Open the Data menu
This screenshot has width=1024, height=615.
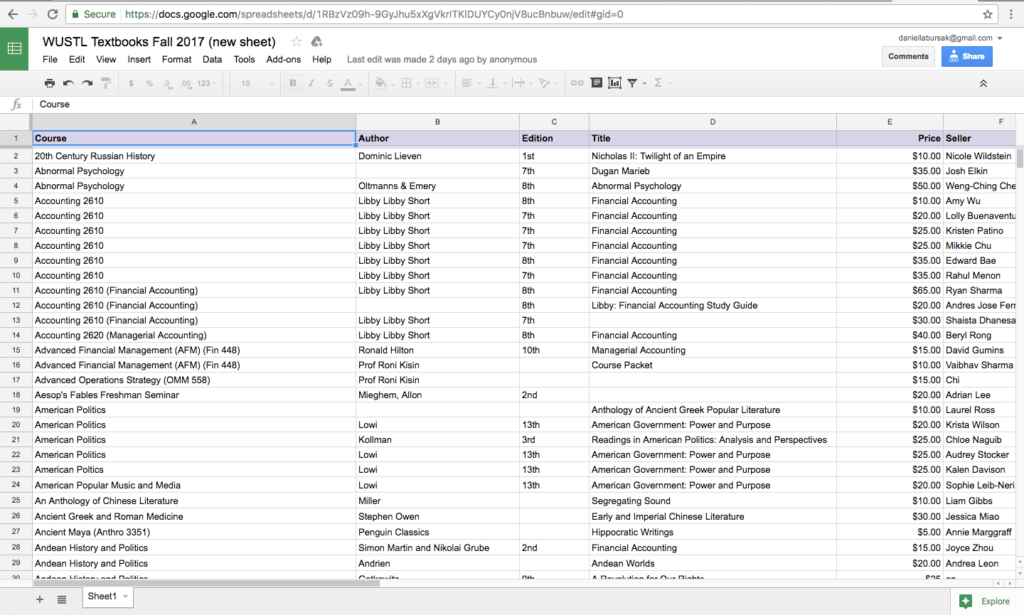[x=211, y=59]
